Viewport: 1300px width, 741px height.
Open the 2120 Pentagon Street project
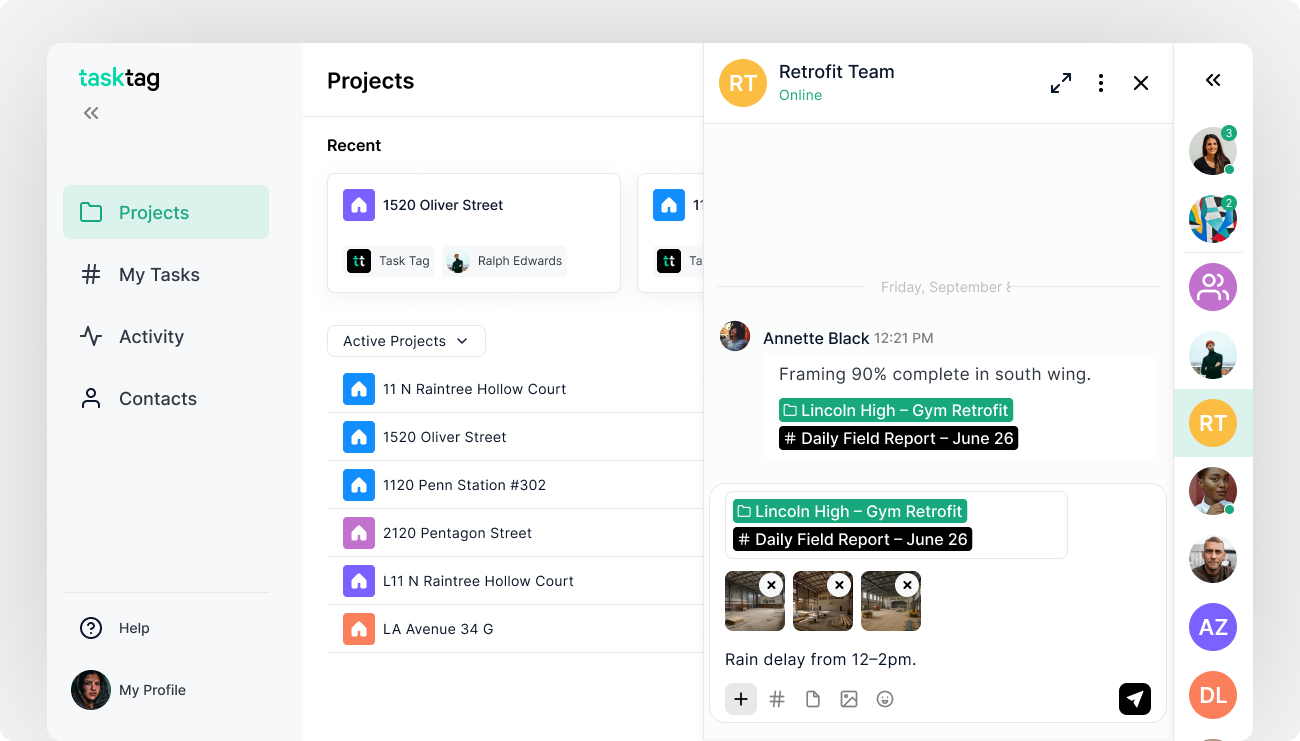point(457,533)
